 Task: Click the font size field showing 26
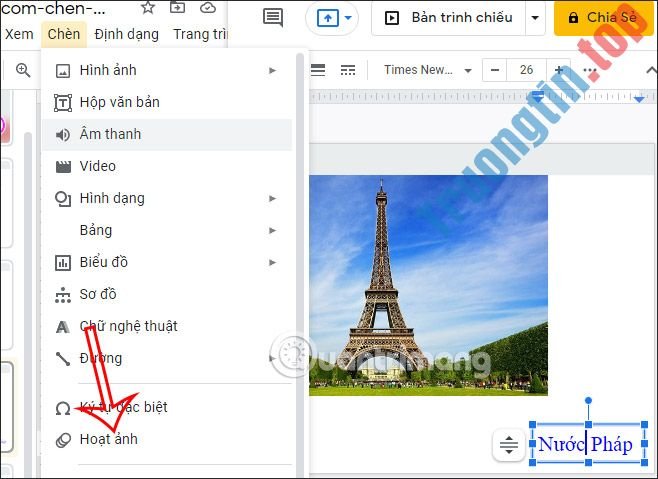click(x=526, y=70)
